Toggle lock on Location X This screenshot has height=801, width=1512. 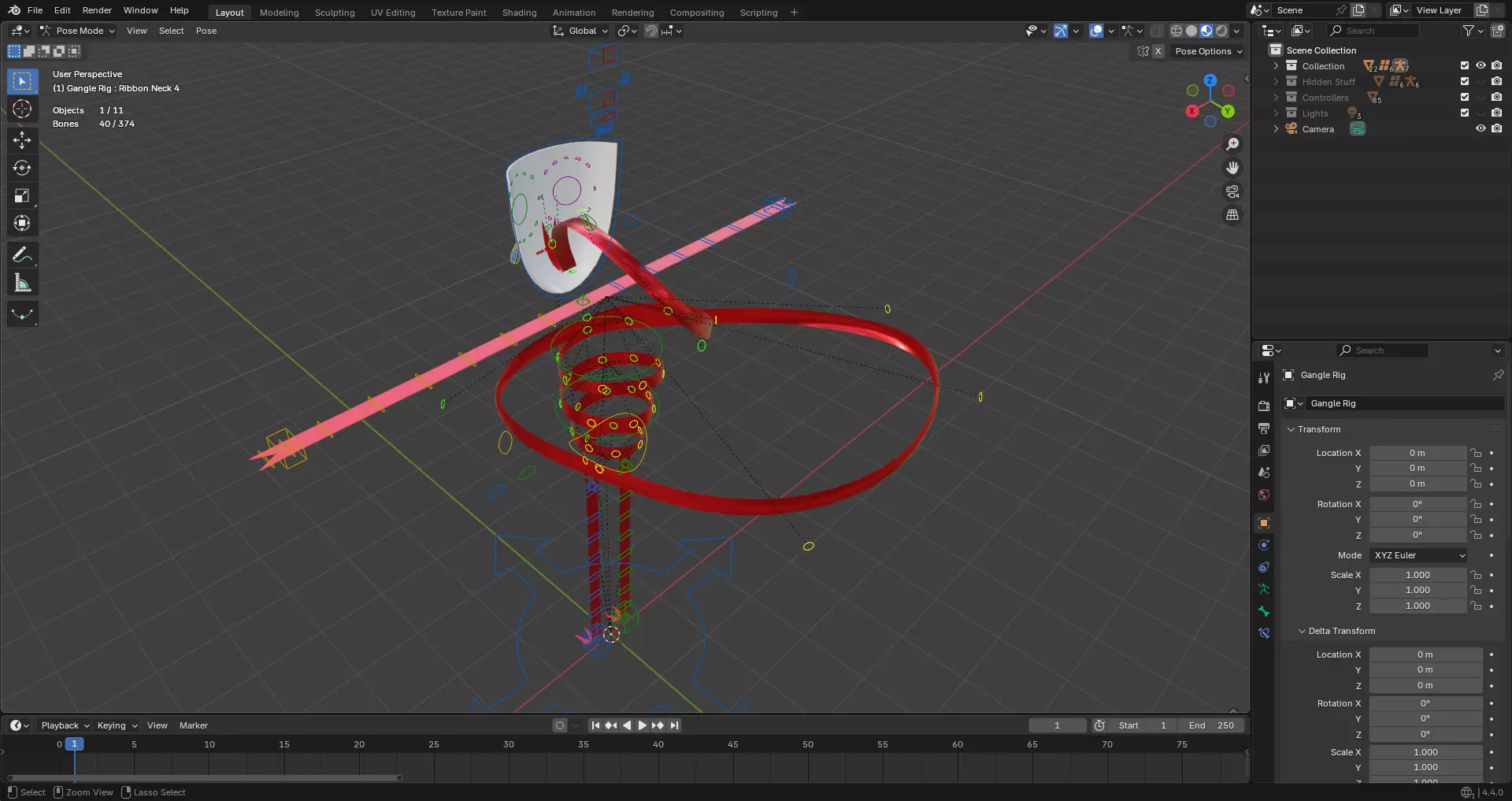1476,453
